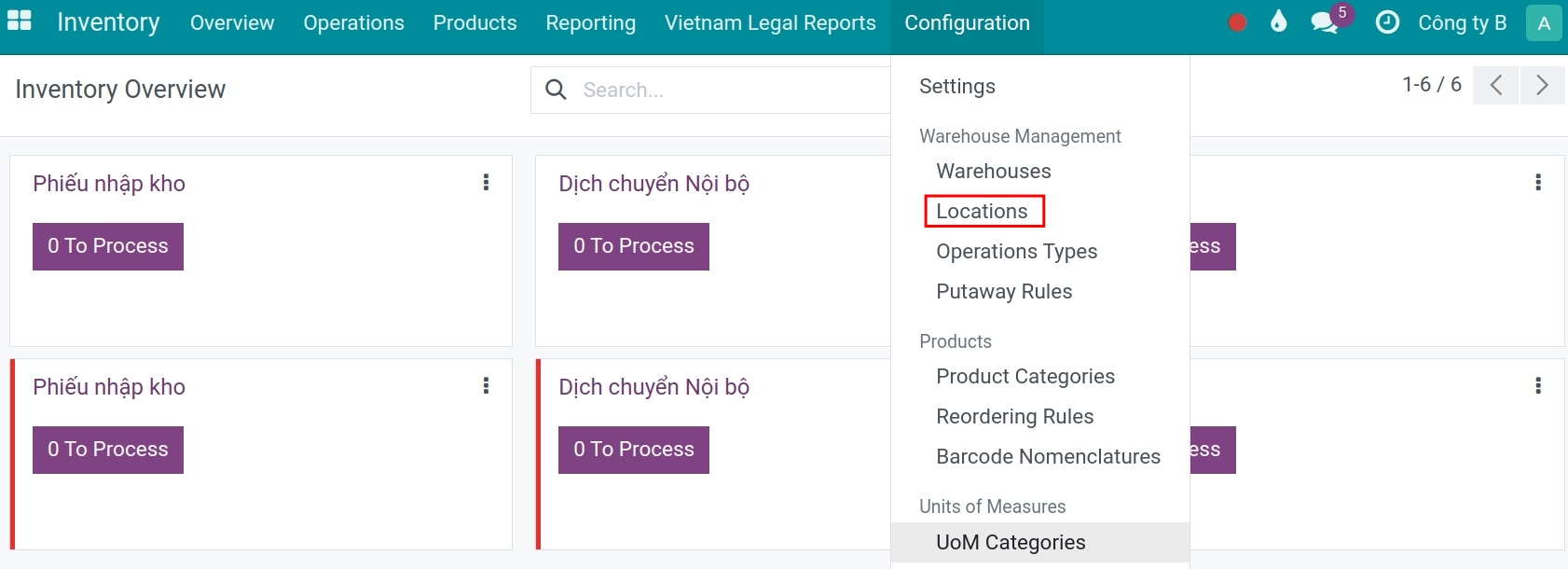Click 0 To Process on first Phiếu nhập kho card

tap(108, 246)
